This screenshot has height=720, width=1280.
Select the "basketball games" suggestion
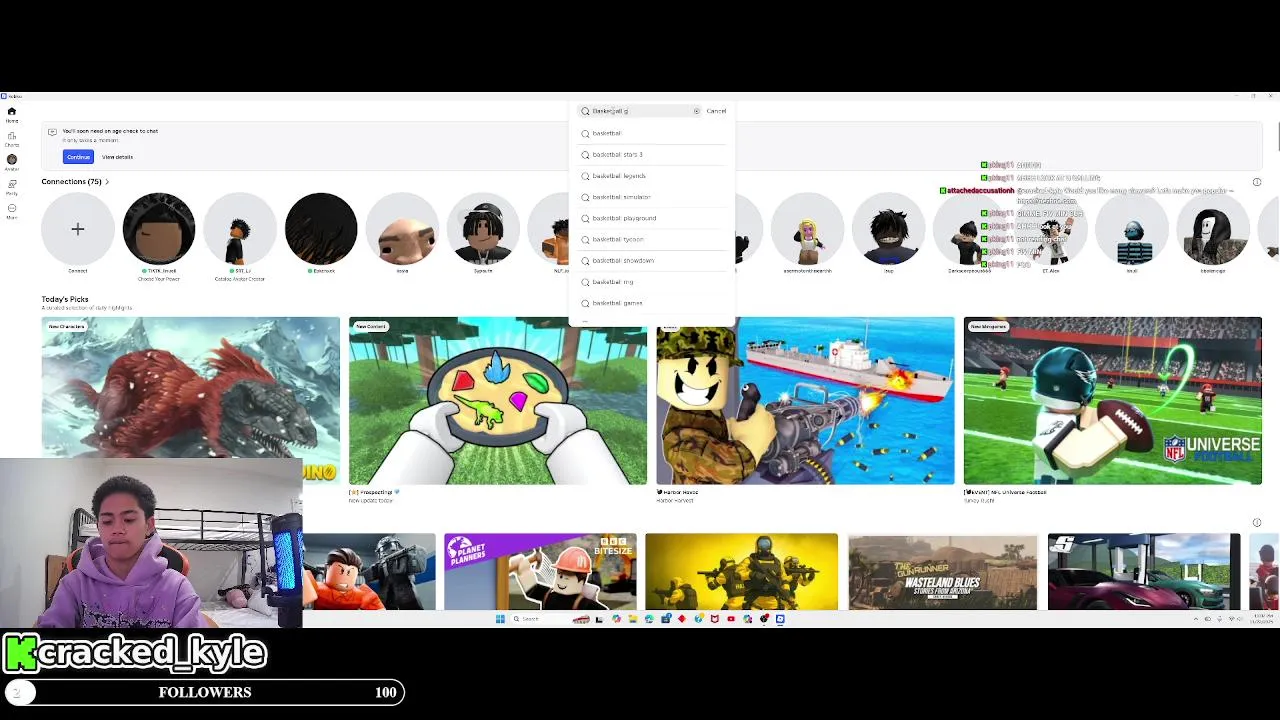(x=652, y=303)
